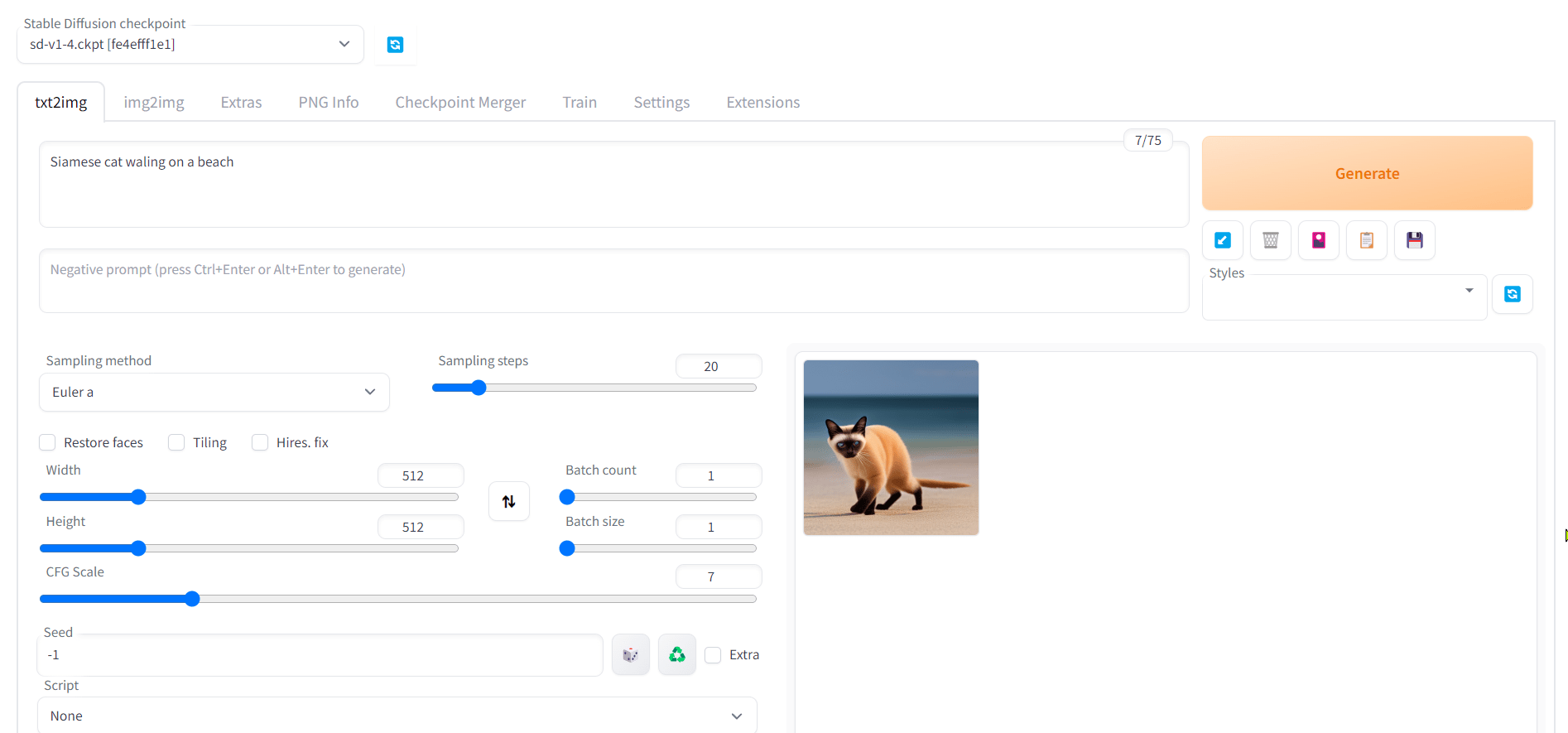Click the Generate button

pos(1368,173)
